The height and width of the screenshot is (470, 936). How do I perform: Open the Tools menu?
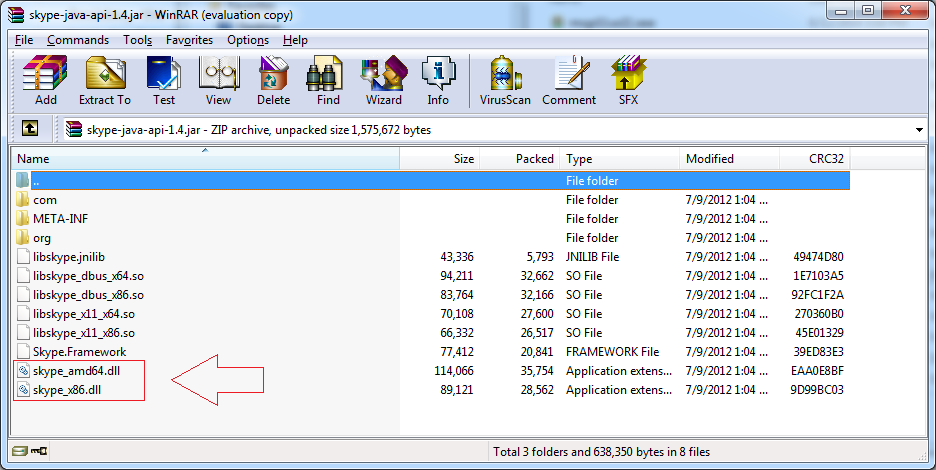tap(137, 40)
